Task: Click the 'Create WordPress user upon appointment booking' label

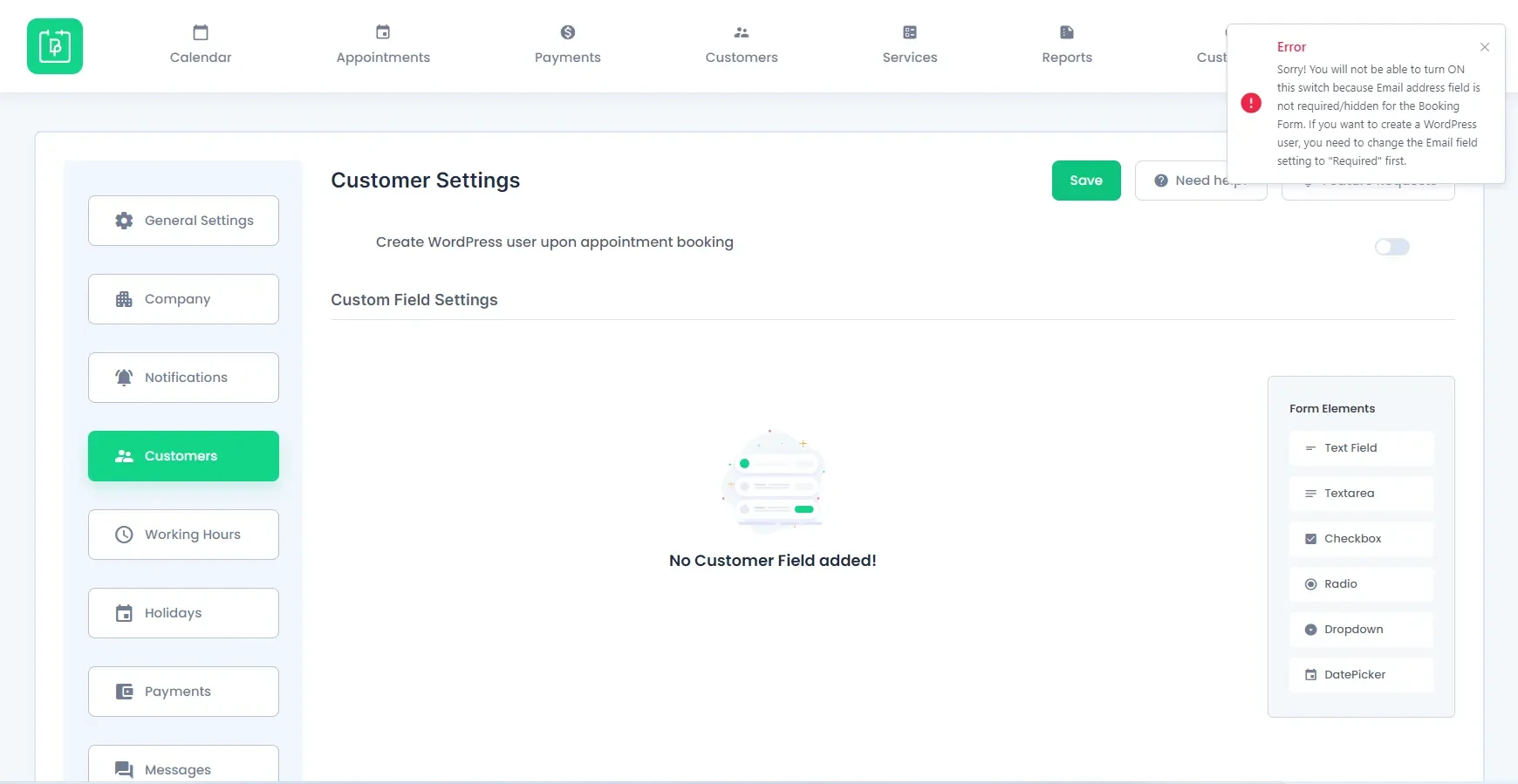Action: tap(555, 242)
